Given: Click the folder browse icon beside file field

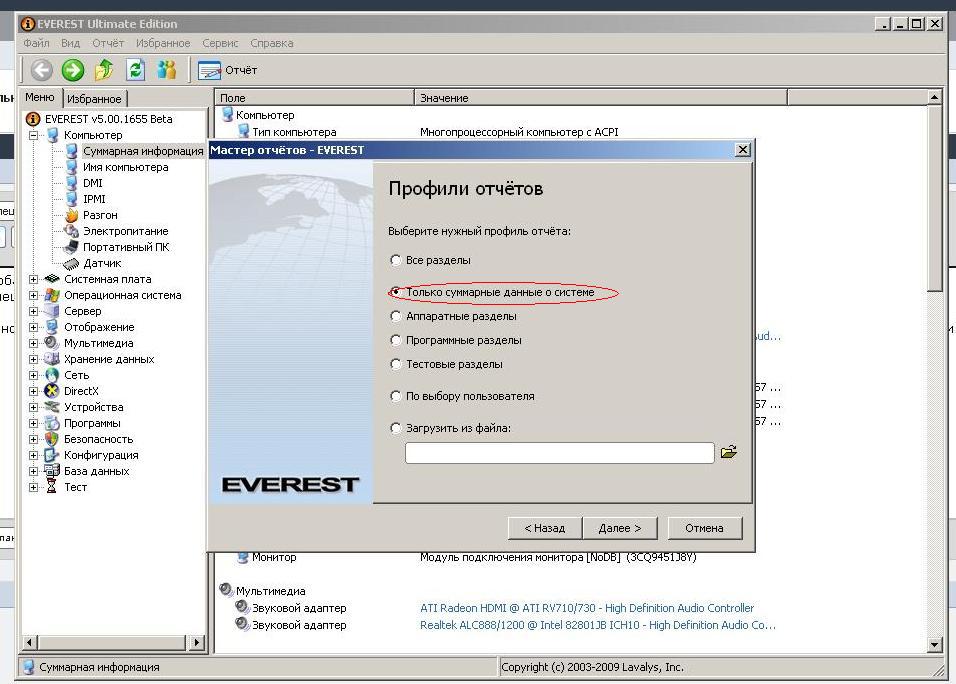Looking at the screenshot, I should (x=728, y=452).
